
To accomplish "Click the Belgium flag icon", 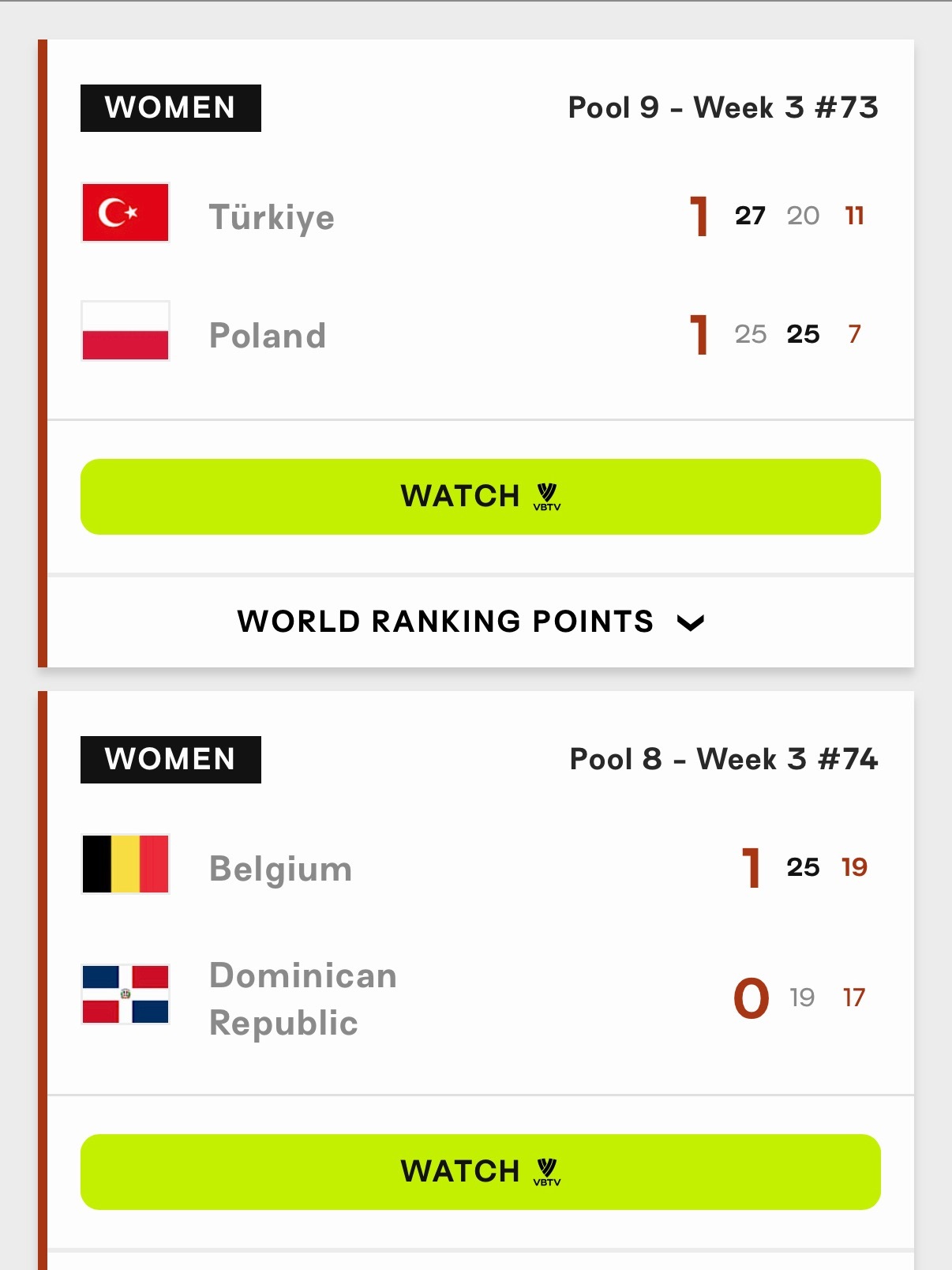I will 126,864.
